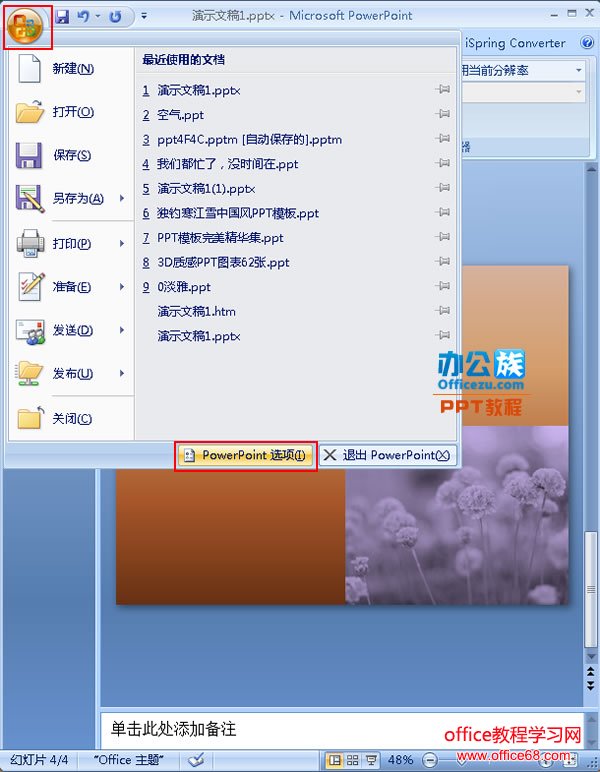Click the Save icon in Quick Access Toolbar
600x772 pixels.
pos(63,17)
